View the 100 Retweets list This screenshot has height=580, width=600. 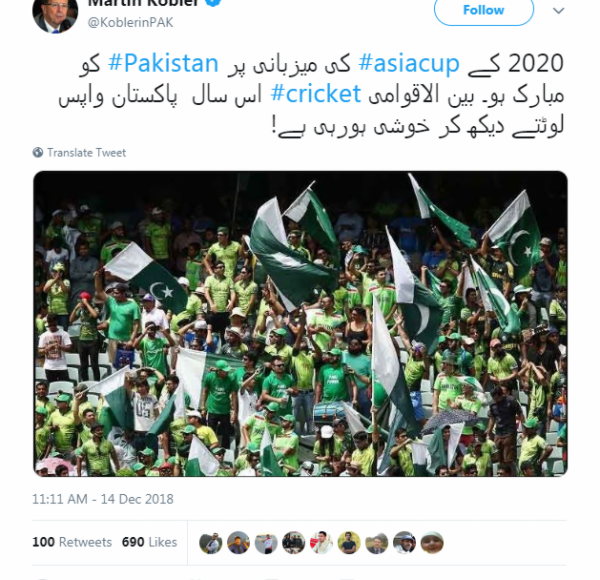pyautogui.click(x=72, y=542)
